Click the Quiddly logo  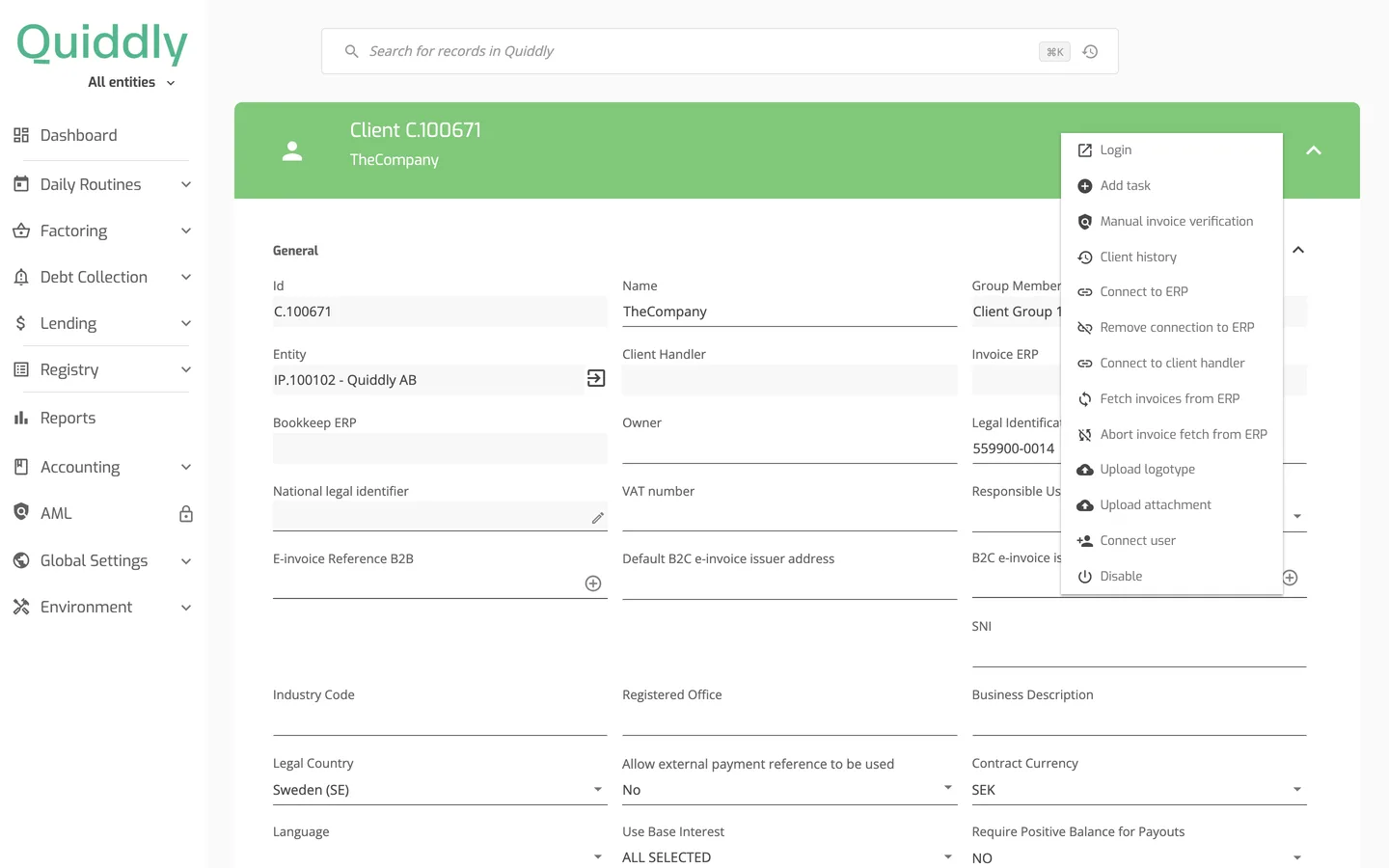tap(102, 43)
